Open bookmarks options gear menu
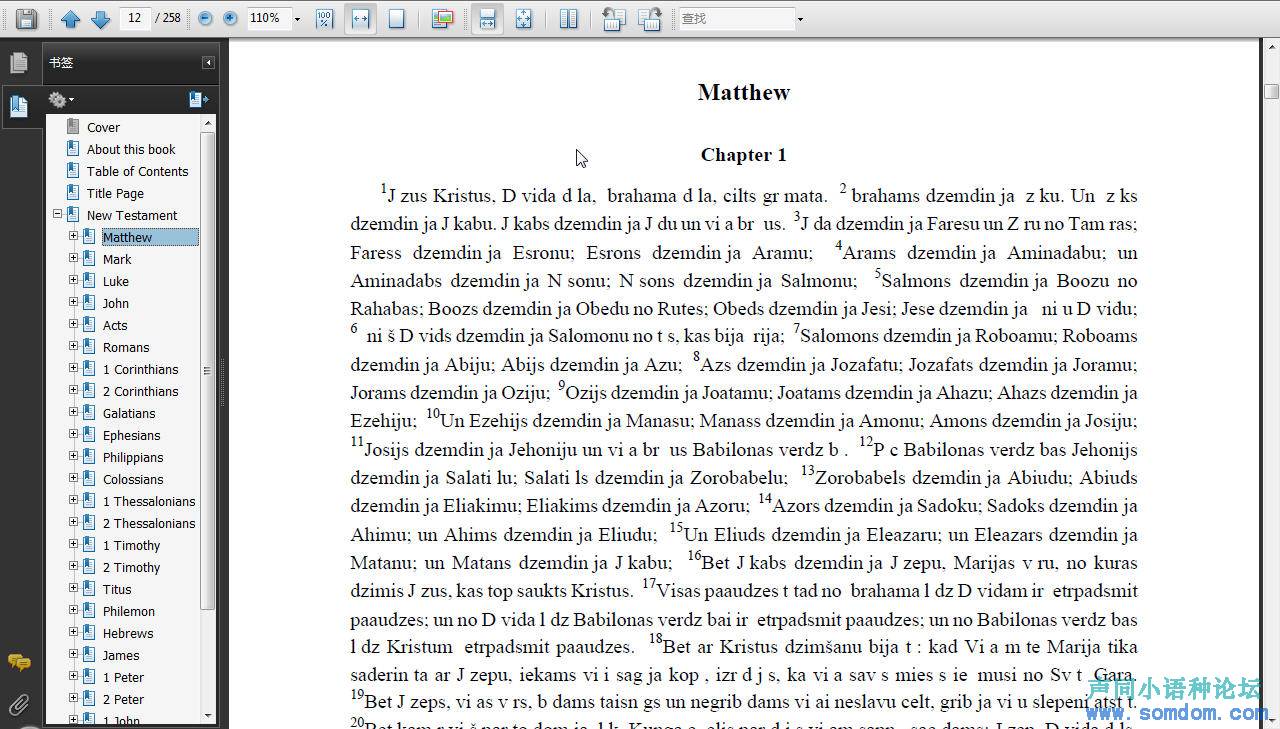Image resolution: width=1280 pixels, height=729 pixels. click(61, 99)
